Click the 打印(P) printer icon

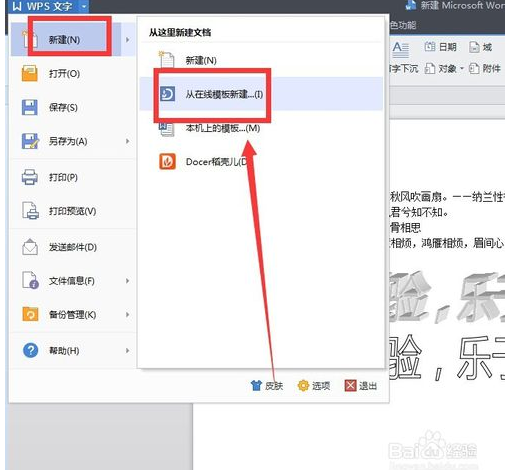[30, 177]
